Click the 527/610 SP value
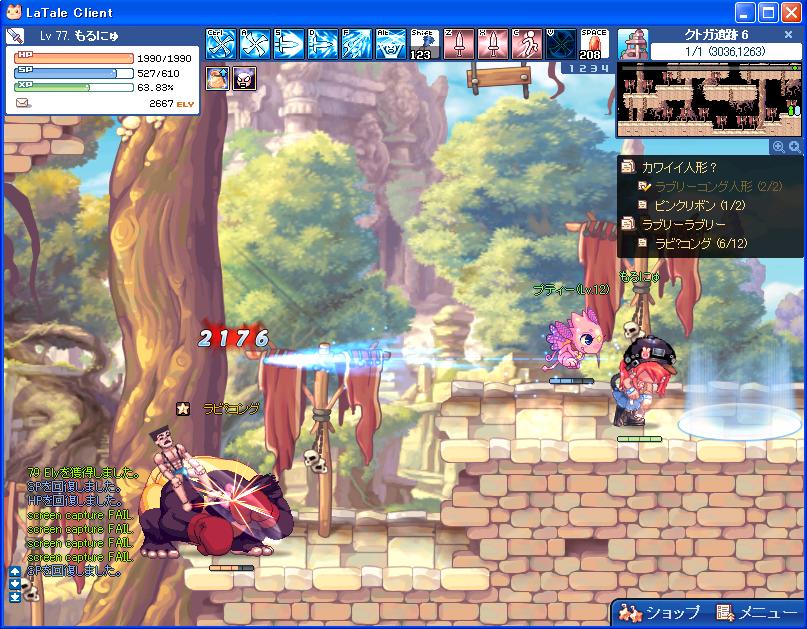Screen dimensions: 807x629 pyautogui.click(x=158, y=73)
